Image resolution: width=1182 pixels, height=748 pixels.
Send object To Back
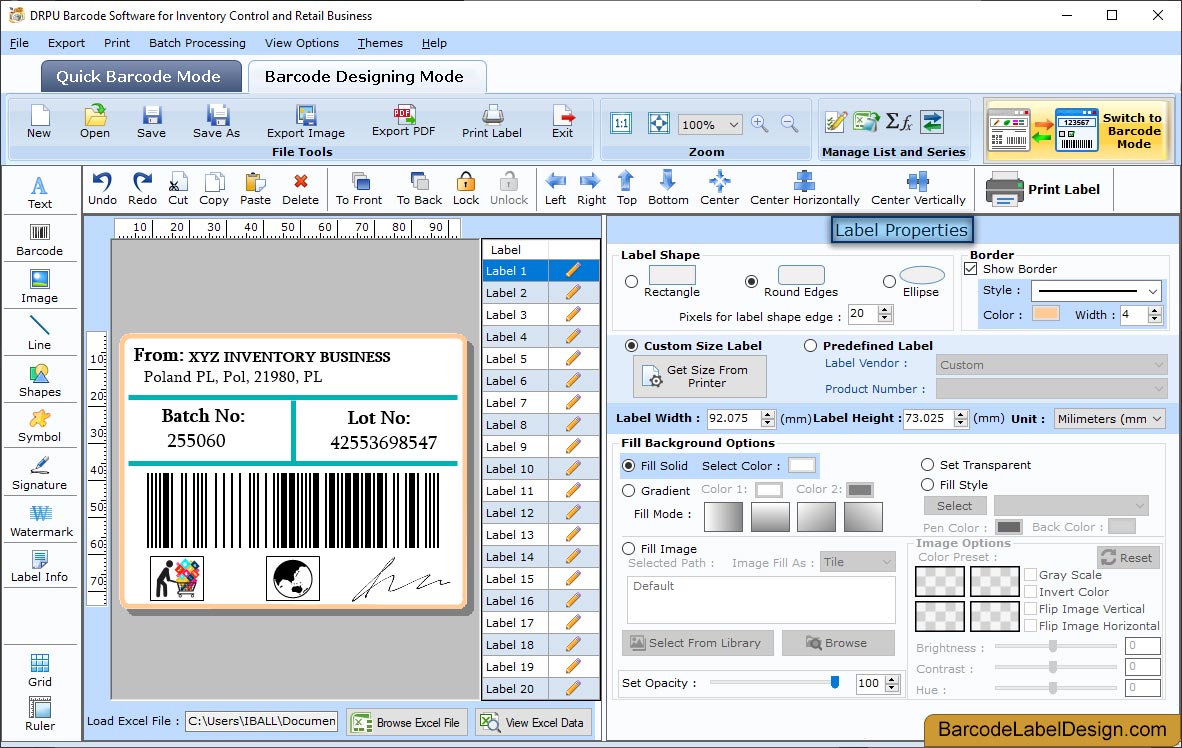coord(419,189)
